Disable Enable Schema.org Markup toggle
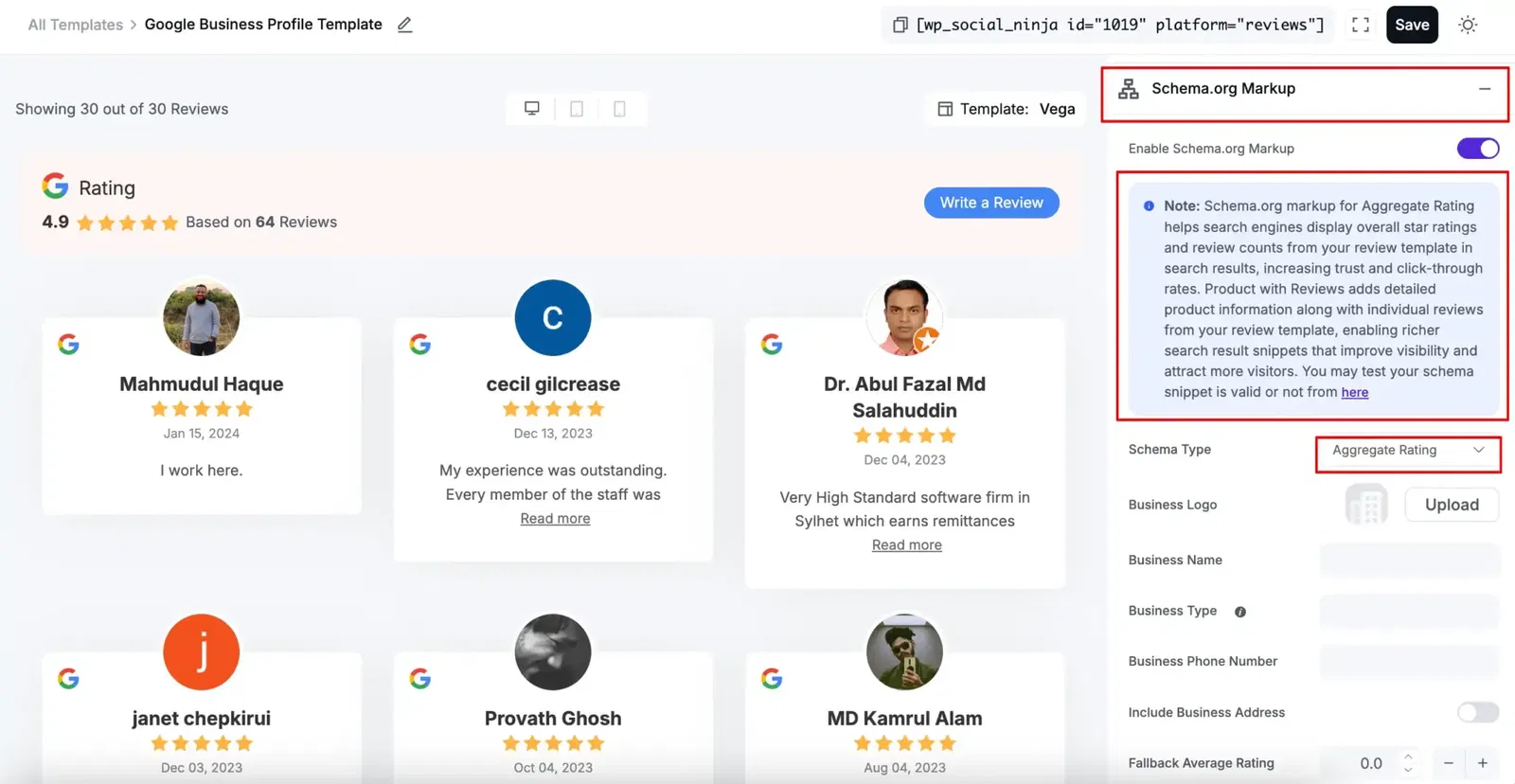Viewport: 1515px width, 784px height. coord(1477,149)
